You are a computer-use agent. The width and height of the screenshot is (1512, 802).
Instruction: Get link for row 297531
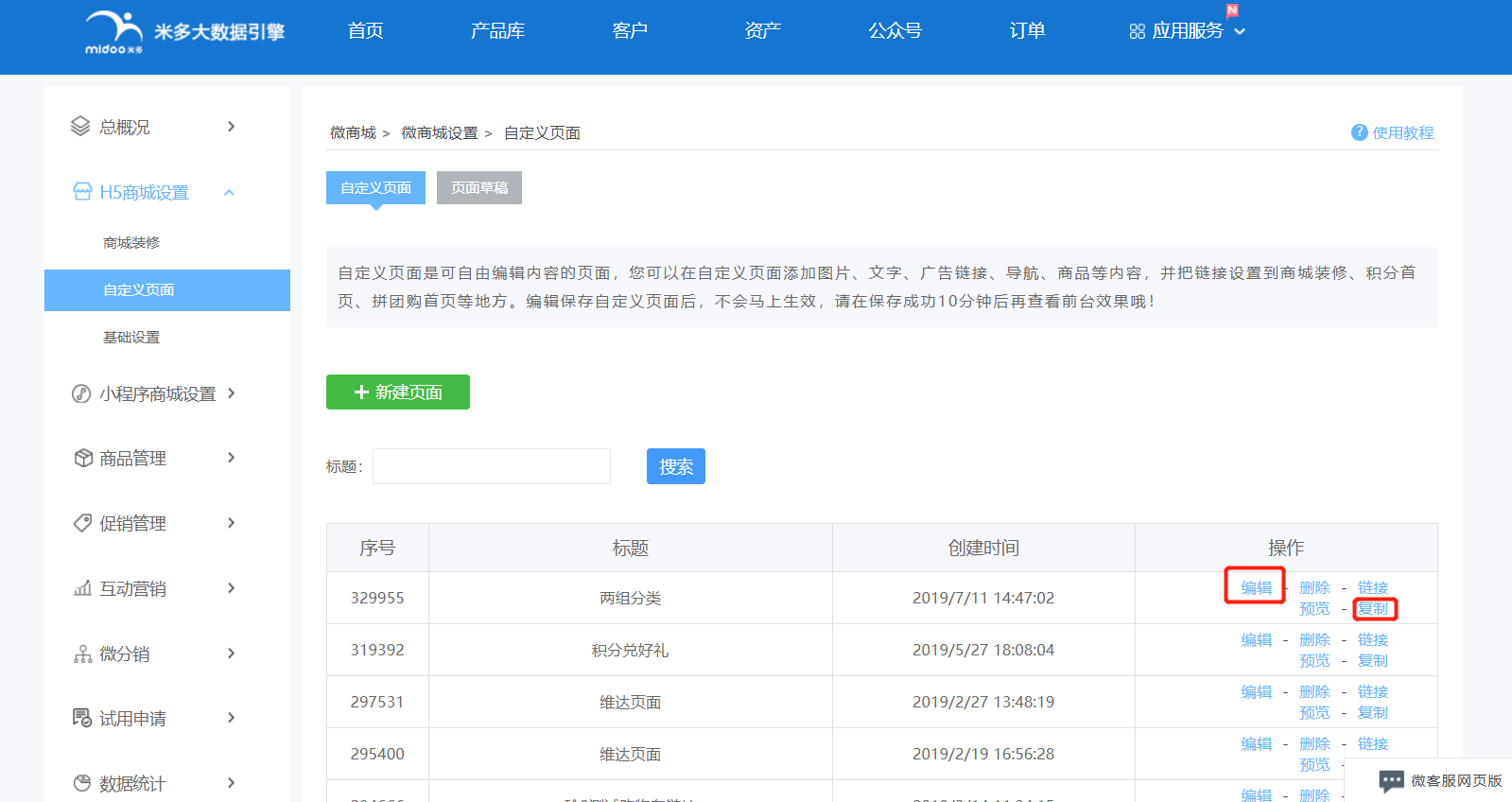(1373, 692)
